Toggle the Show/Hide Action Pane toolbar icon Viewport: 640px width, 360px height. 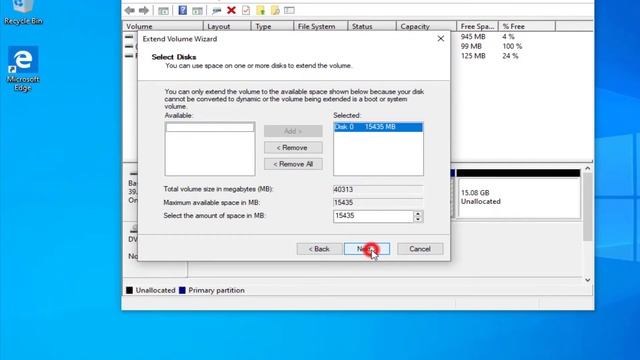click(197, 11)
